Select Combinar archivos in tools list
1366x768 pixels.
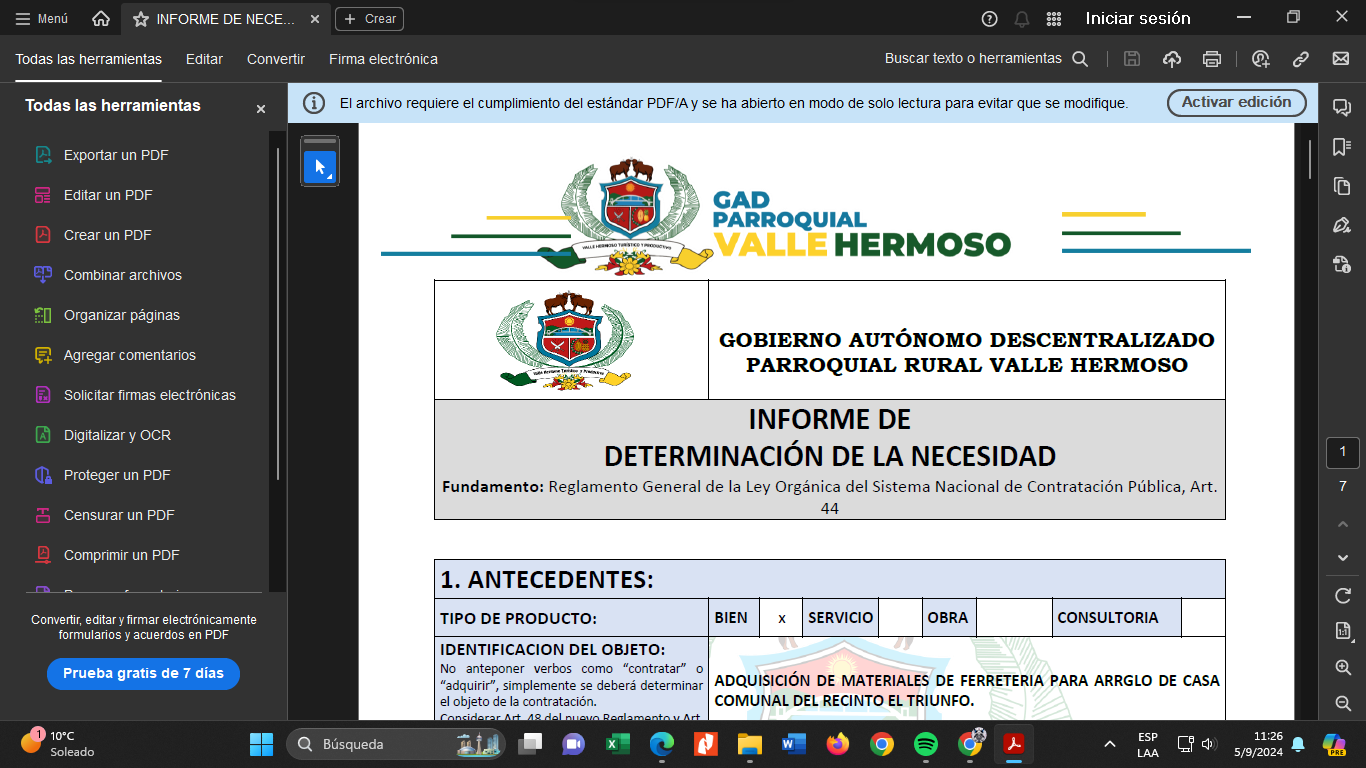(122, 275)
